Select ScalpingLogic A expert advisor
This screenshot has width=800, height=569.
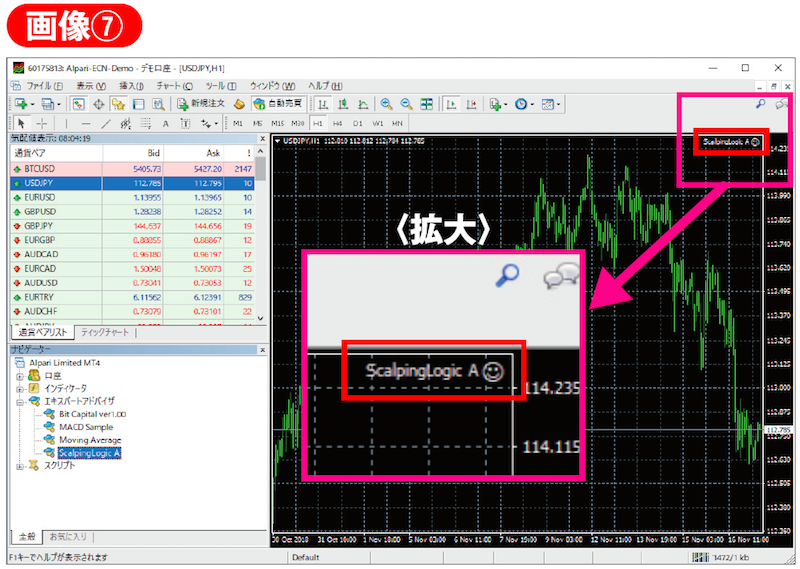89,453
